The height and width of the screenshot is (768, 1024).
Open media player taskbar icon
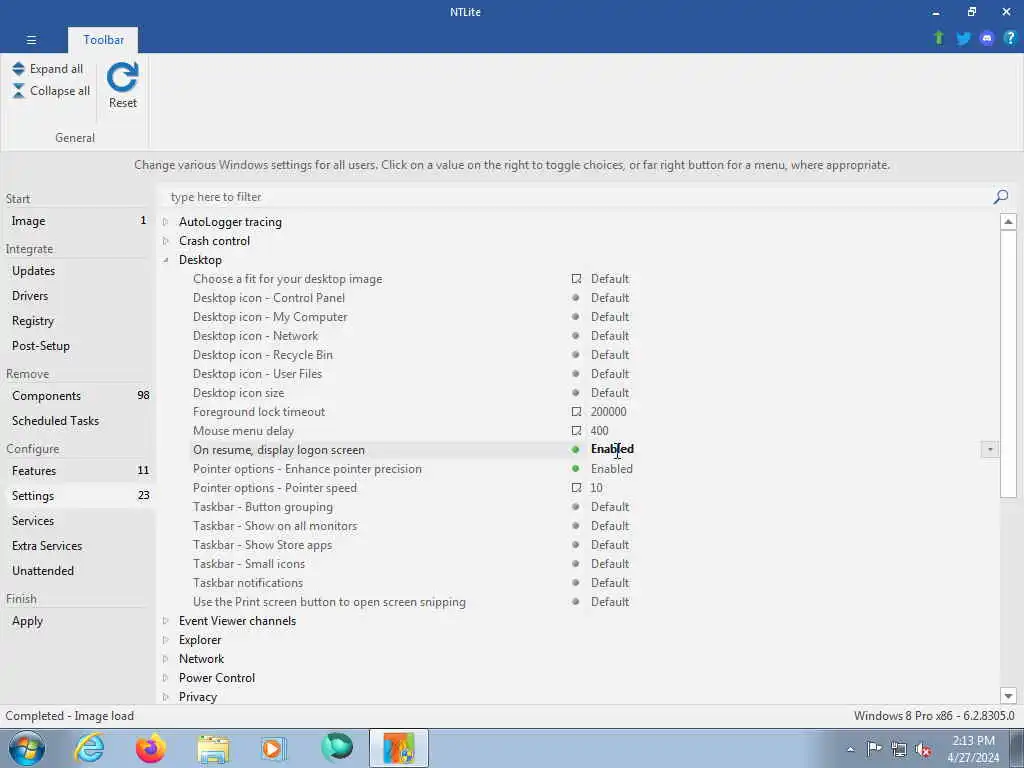tap(274, 748)
